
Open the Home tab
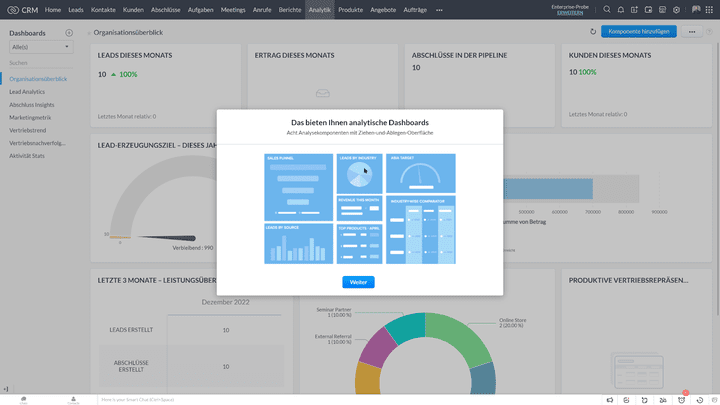(x=53, y=10)
